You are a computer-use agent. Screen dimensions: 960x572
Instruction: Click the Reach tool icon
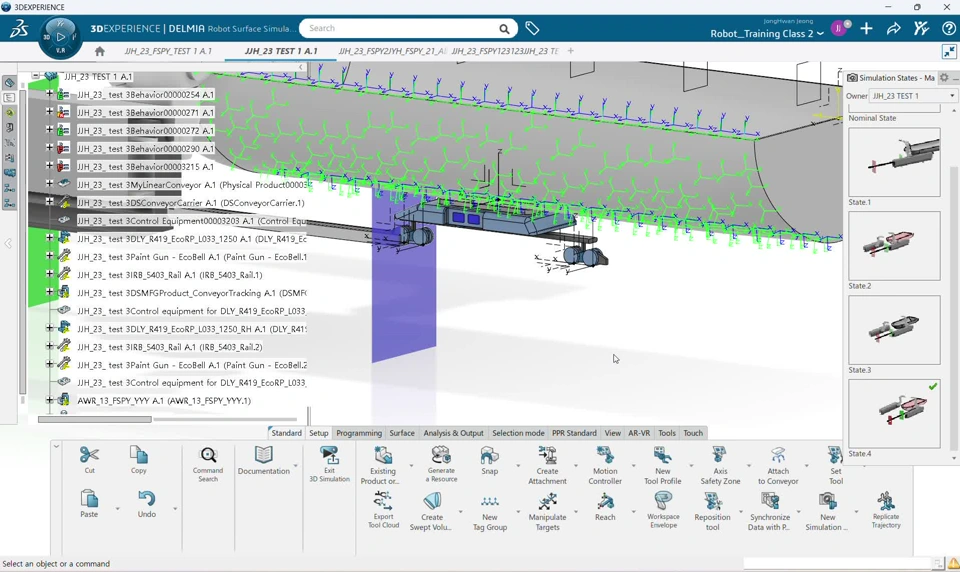(605, 501)
